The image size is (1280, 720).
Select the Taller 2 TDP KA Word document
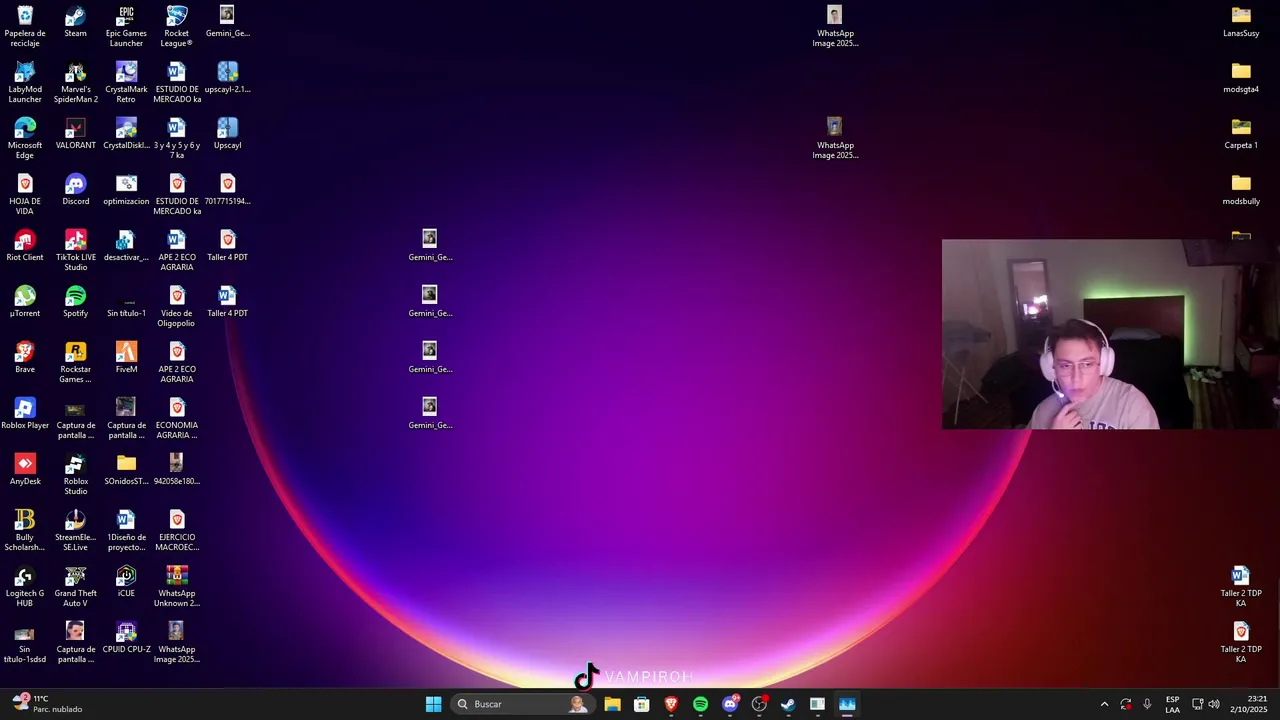pyautogui.click(x=1240, y=587)
